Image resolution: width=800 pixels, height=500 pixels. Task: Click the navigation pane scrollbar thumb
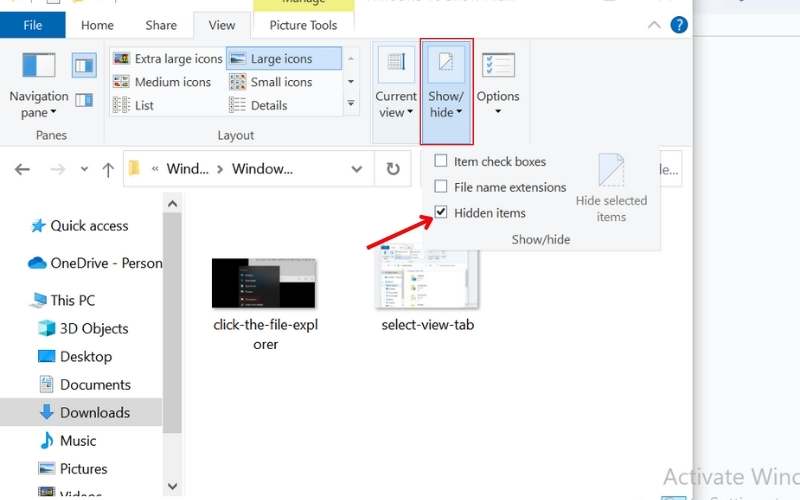[x=172, y=322]
